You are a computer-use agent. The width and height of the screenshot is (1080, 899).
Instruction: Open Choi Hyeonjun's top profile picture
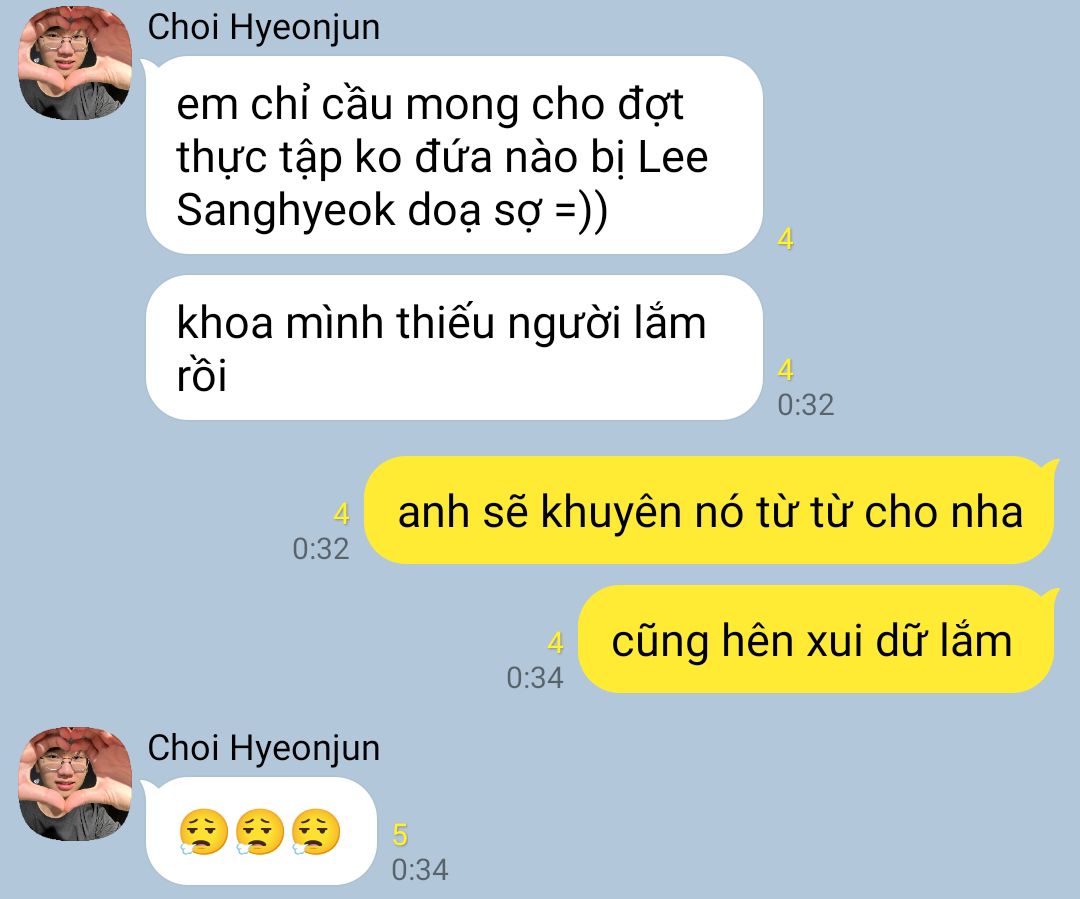(x=75, y=63)
